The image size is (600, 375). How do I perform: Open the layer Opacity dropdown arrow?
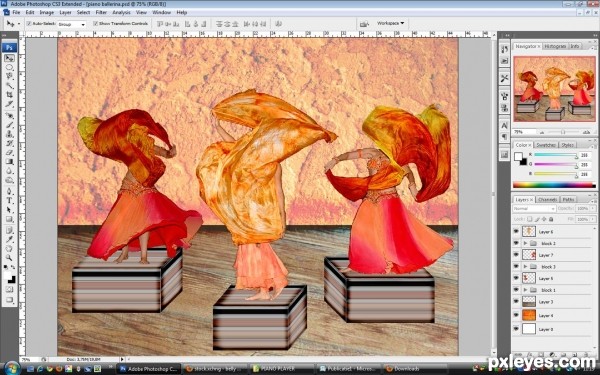593,209
